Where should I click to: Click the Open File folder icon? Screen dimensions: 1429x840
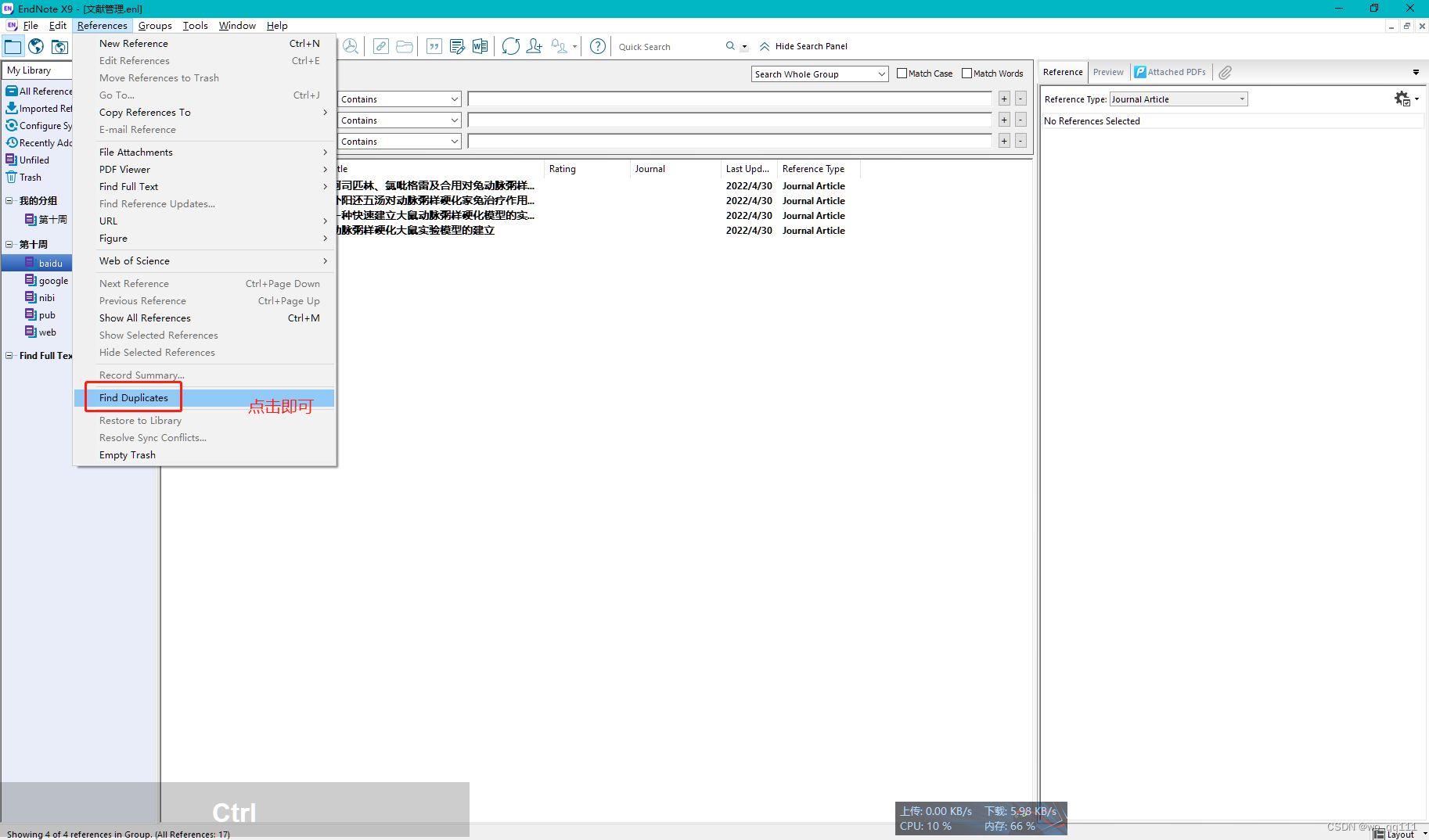405,46
